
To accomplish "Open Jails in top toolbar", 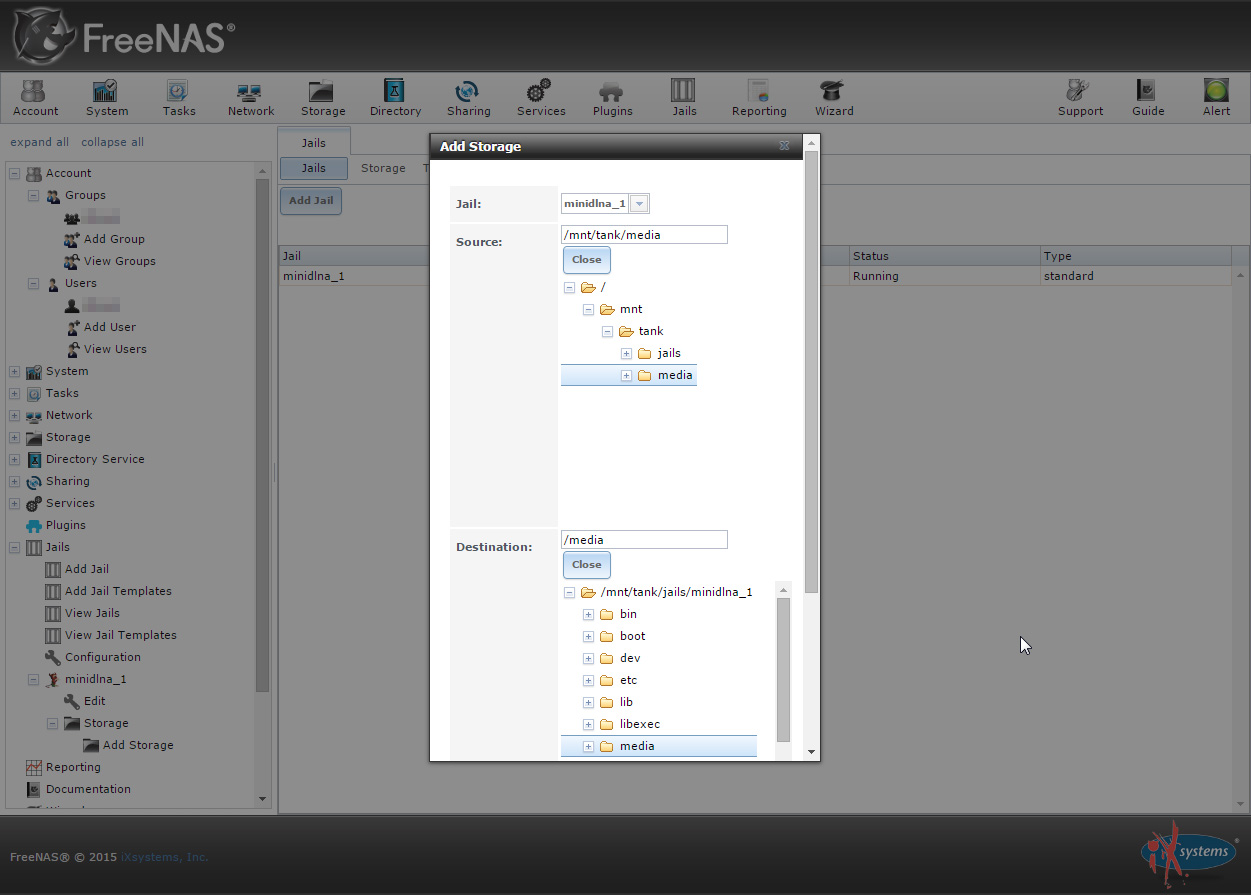I will click(684, 98).
